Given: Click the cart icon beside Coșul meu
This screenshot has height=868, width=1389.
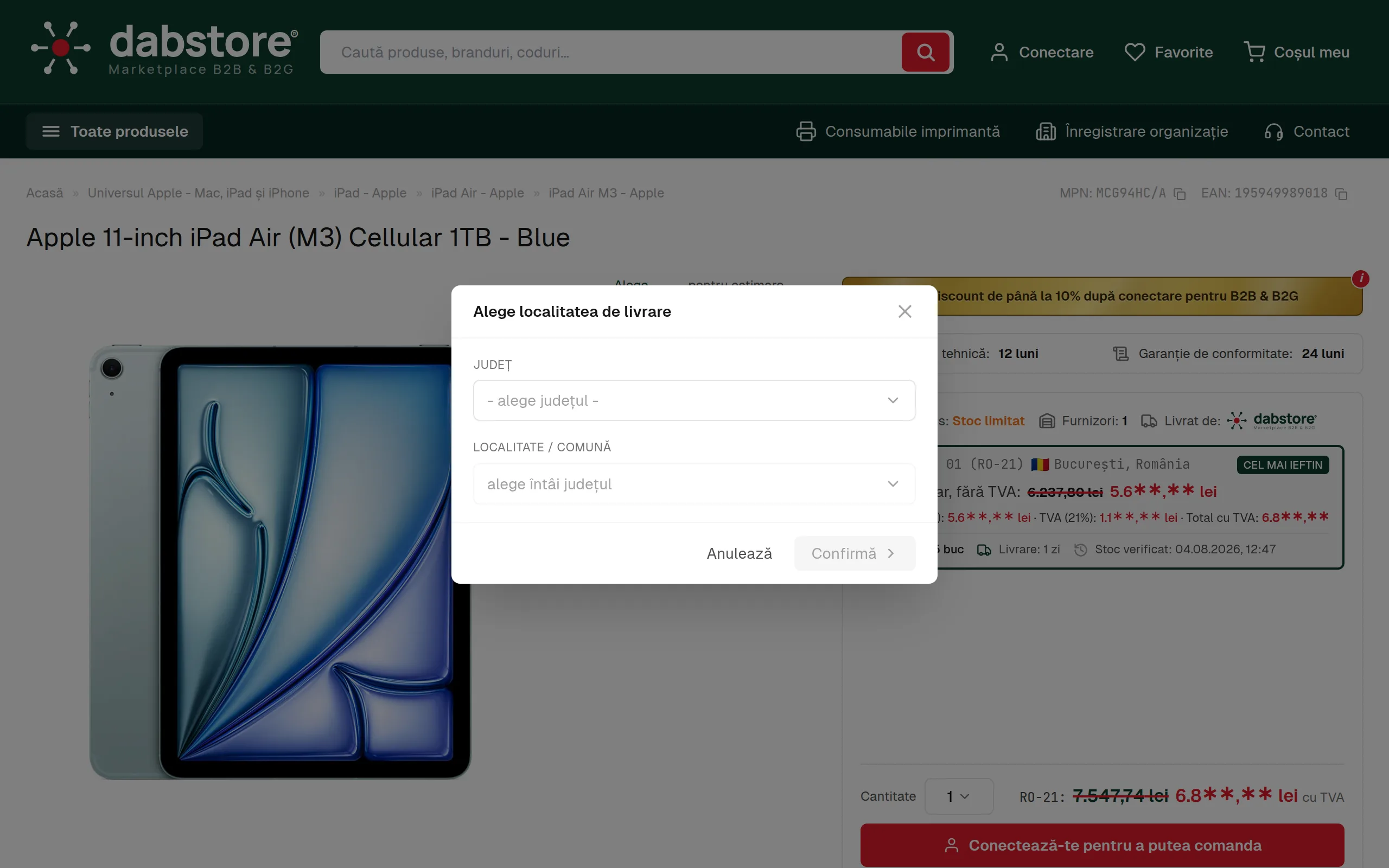Looking at the screenshot, I should pos(1254,52).
